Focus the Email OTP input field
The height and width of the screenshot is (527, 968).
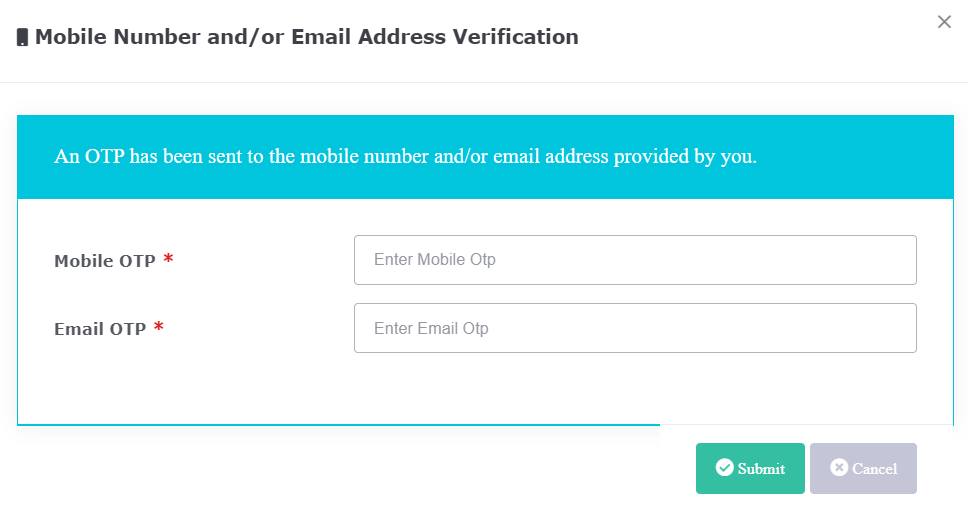pos(635,328)
